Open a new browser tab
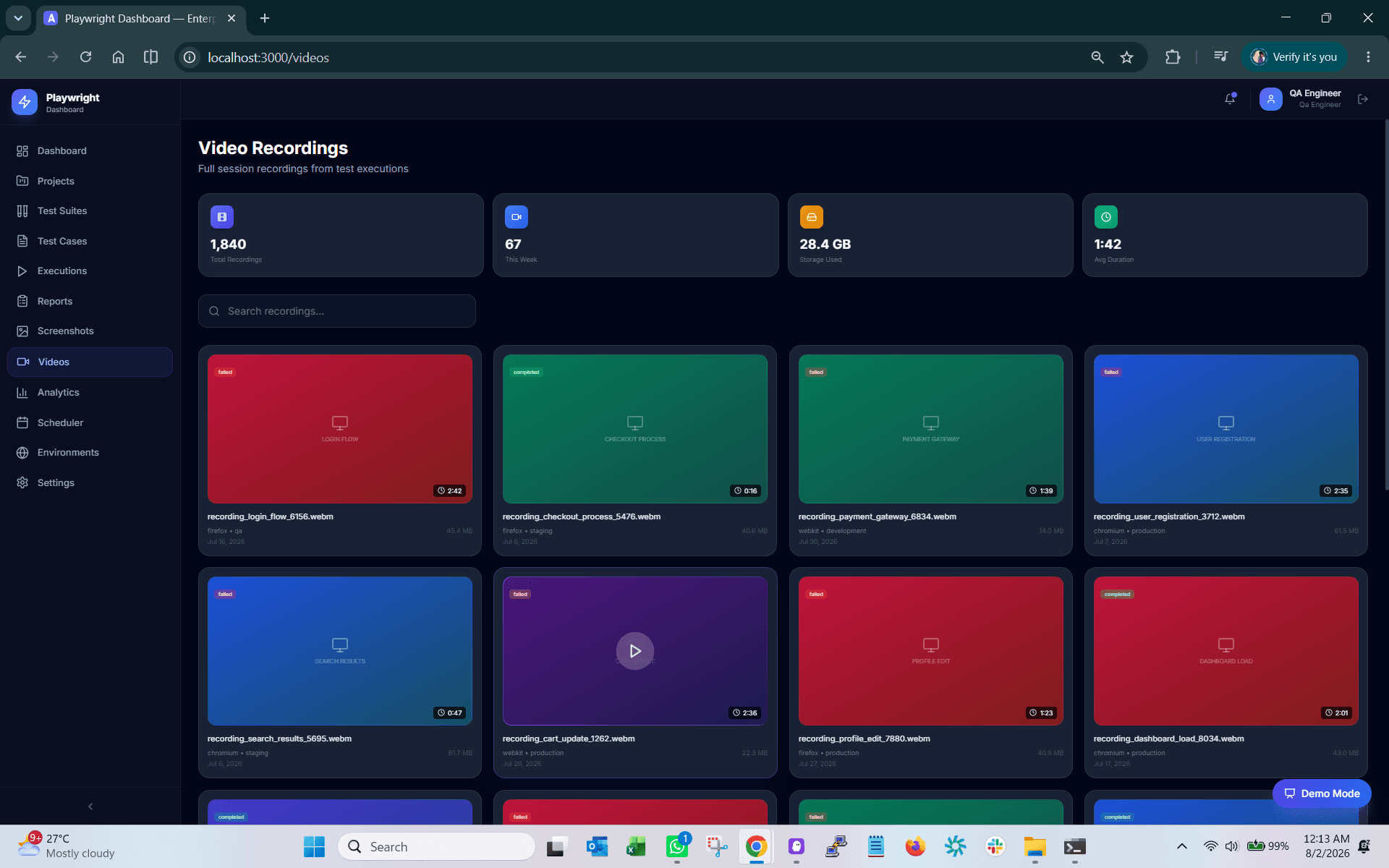Screen dimensions: 1389x868 pyautogui.click(x=265, y=18)
